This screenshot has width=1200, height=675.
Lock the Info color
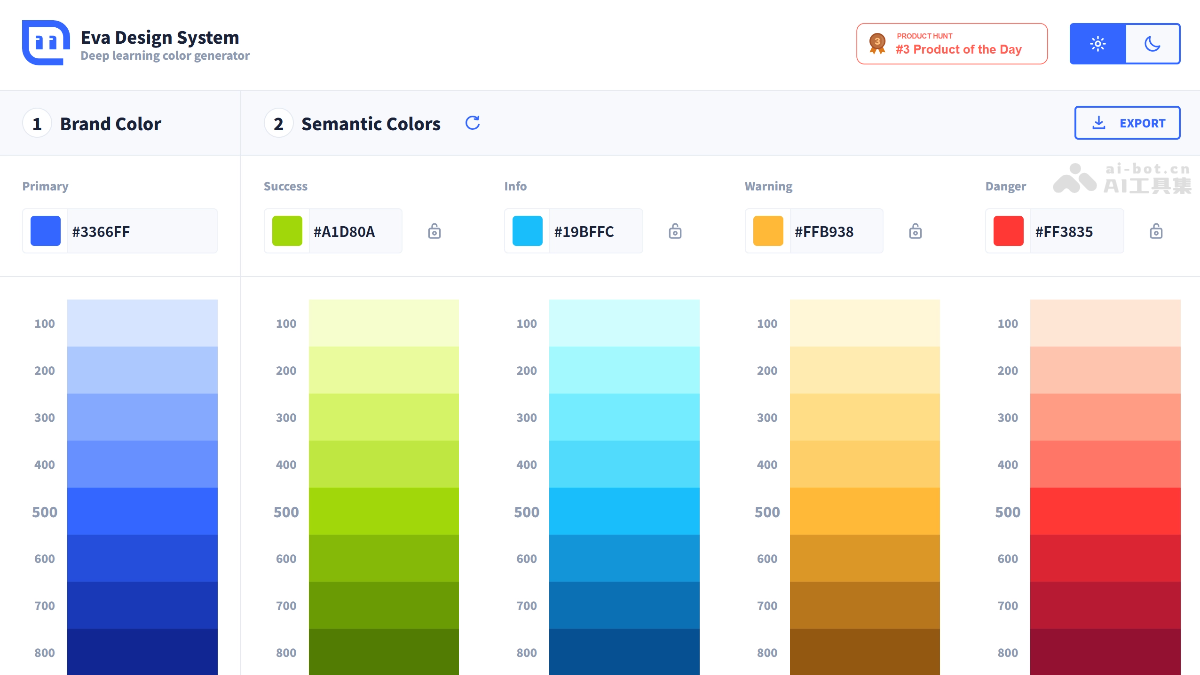tap(674, 230)
